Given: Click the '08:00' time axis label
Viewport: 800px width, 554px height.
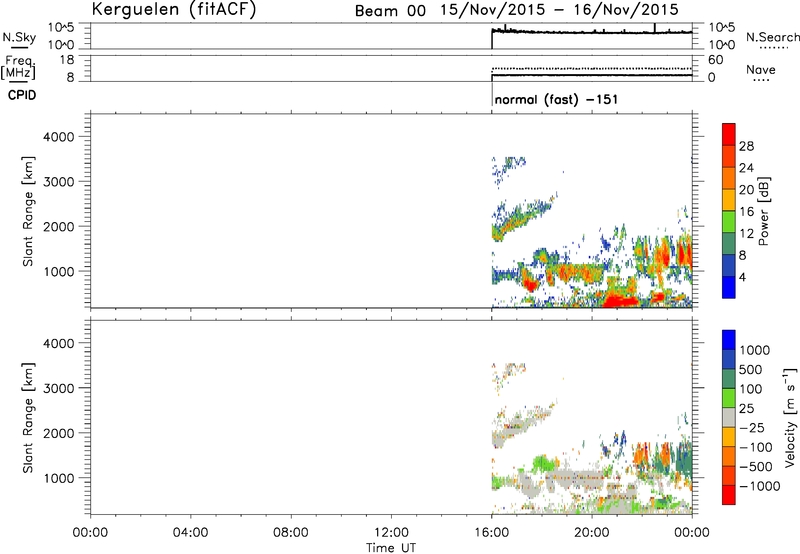Looking at the screenshot, I should pyautogui.click(x=291, y=533).
